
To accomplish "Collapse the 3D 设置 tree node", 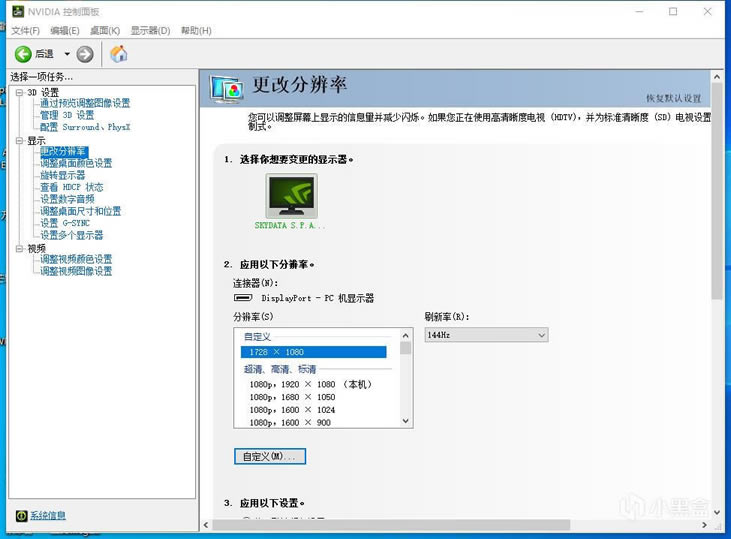I will tap(19, 92).
